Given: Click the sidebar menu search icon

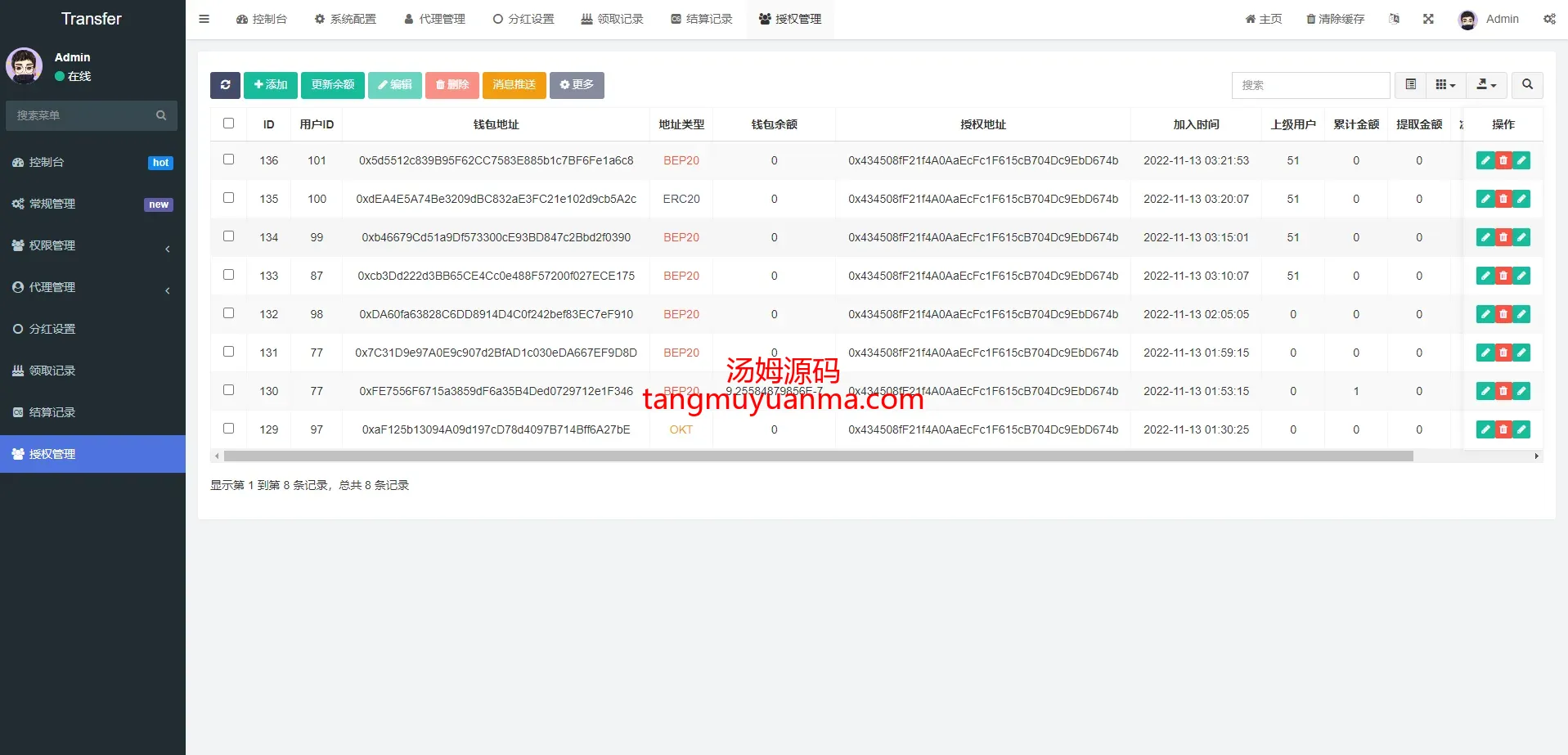Looking at the screenshot, I should click(x=161, y=116).
